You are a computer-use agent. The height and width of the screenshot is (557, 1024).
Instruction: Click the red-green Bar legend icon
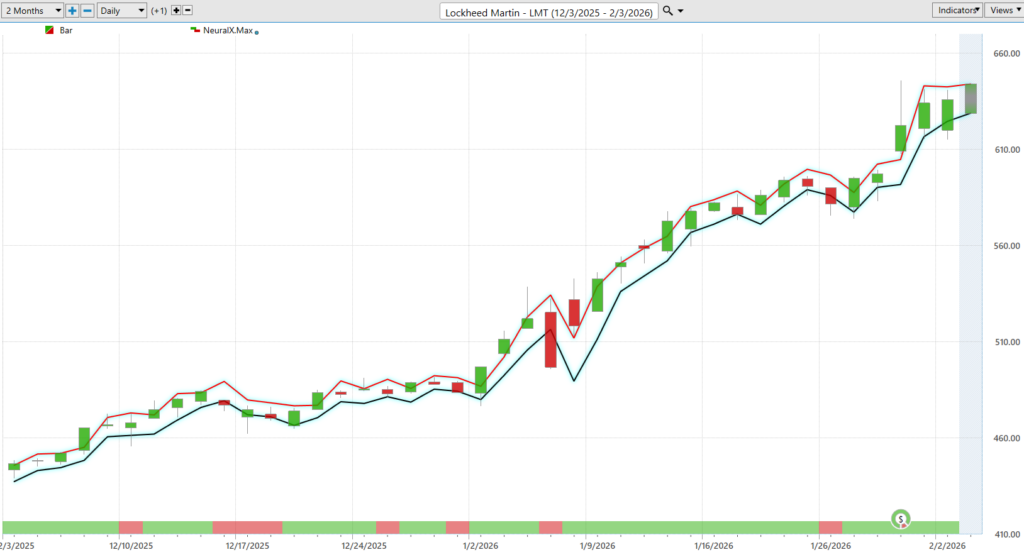pos(49,30)
